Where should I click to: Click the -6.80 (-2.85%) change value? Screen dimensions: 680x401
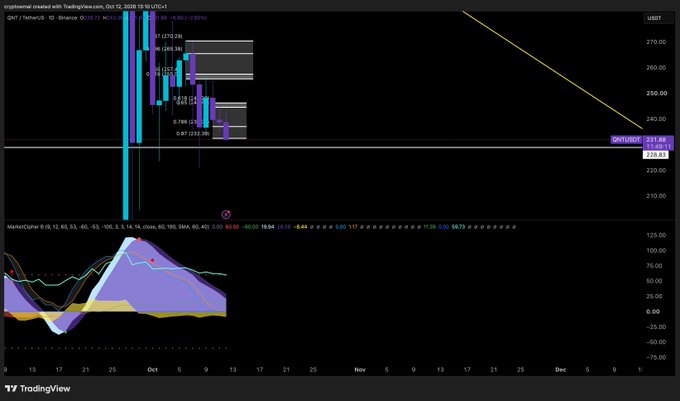pyautogui.click(x=189, y=18)
